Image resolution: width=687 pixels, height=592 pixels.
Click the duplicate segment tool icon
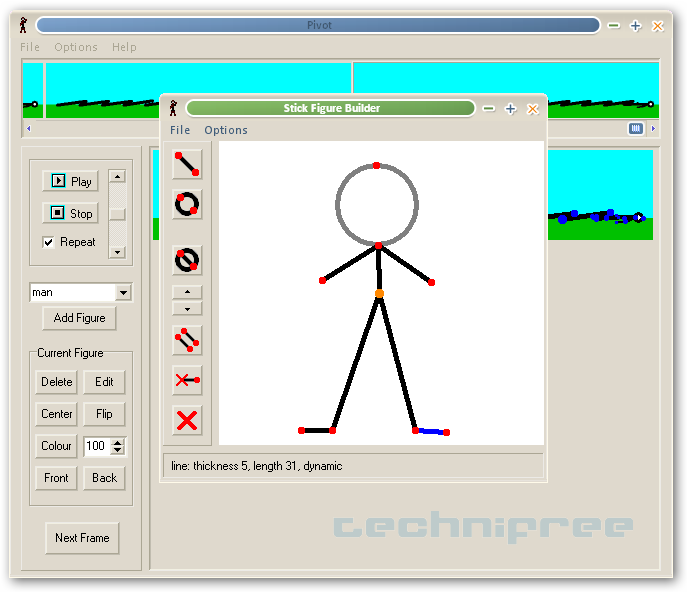pyautogui.click(x=187, y=340)
